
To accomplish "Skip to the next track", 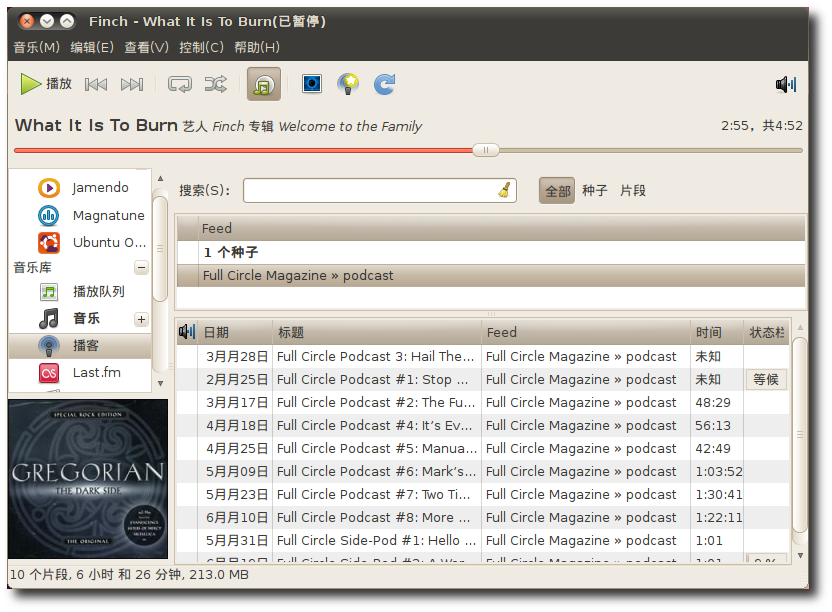I will tap(132, 84).
